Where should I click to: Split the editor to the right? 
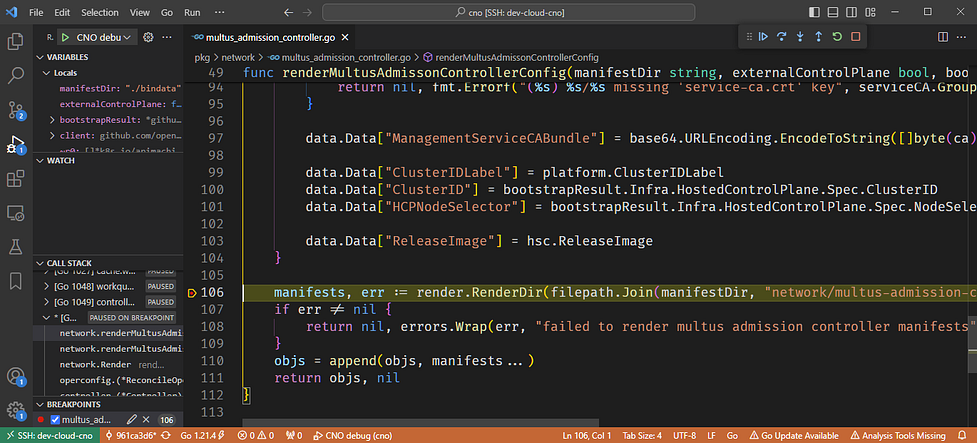tap(943, 37)
